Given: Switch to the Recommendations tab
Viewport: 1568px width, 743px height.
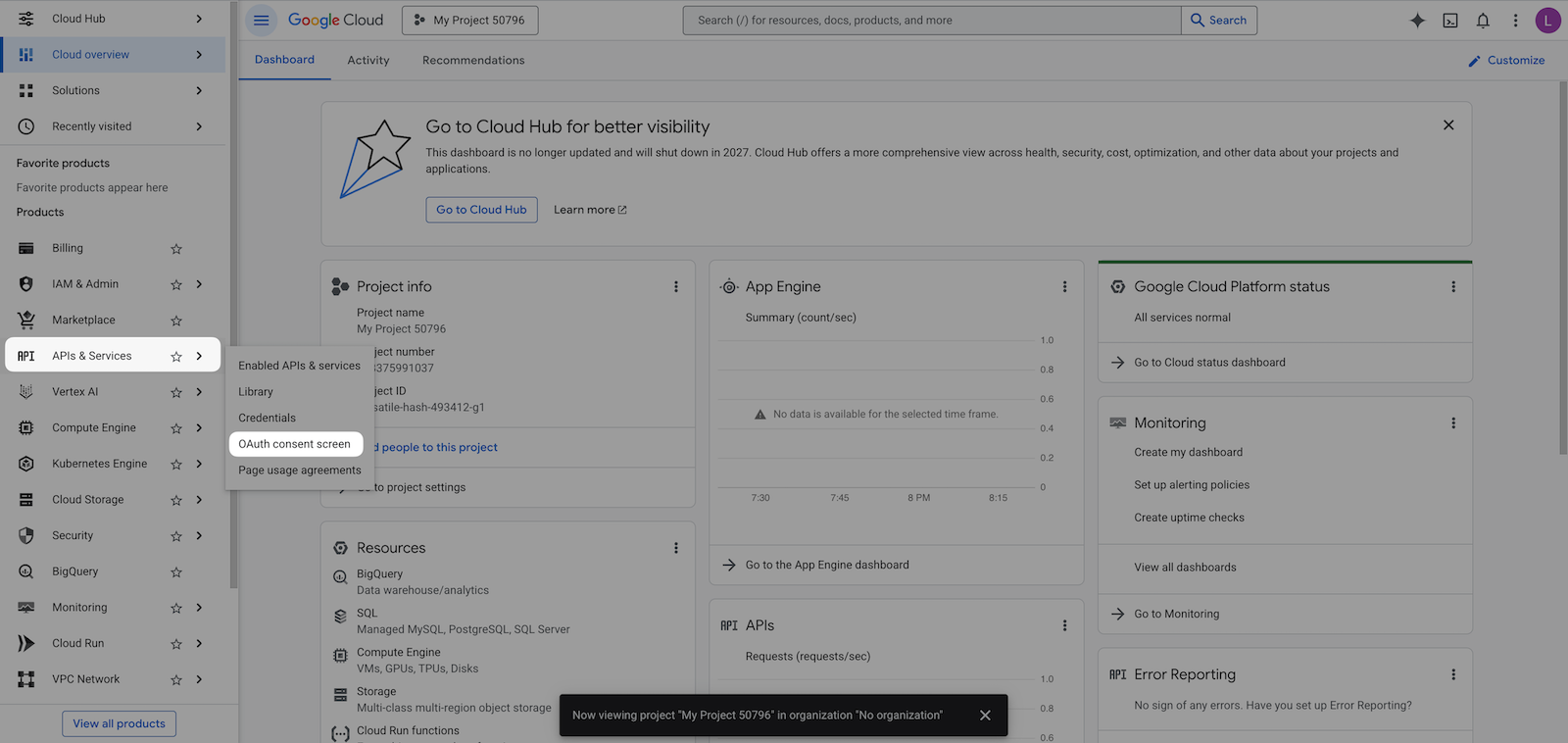Looking at the screenshot, I should click(x=473, y=60).
